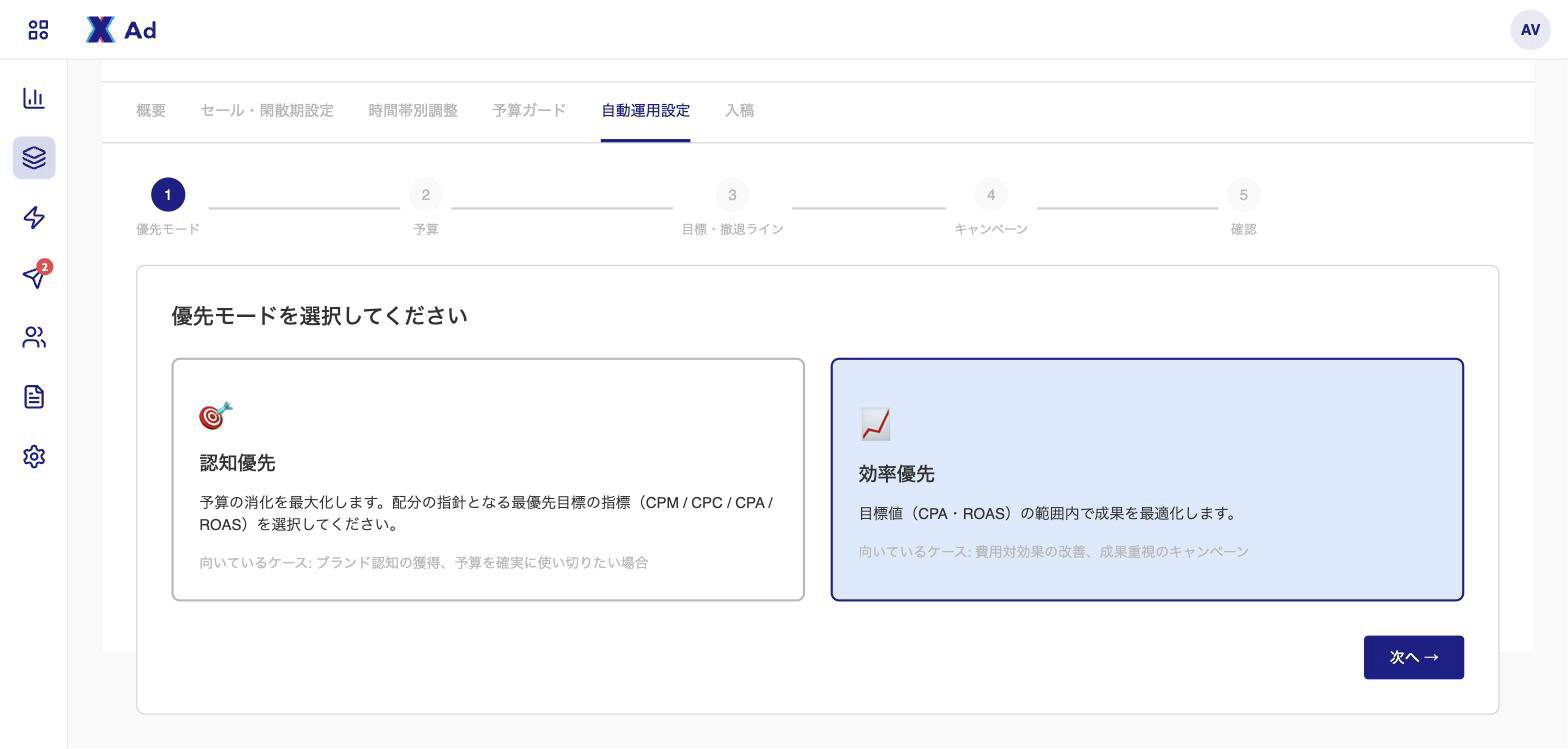1568x749 pixels.
Task: Select the 自動運用設定 tab
Action: coord(645,111)
